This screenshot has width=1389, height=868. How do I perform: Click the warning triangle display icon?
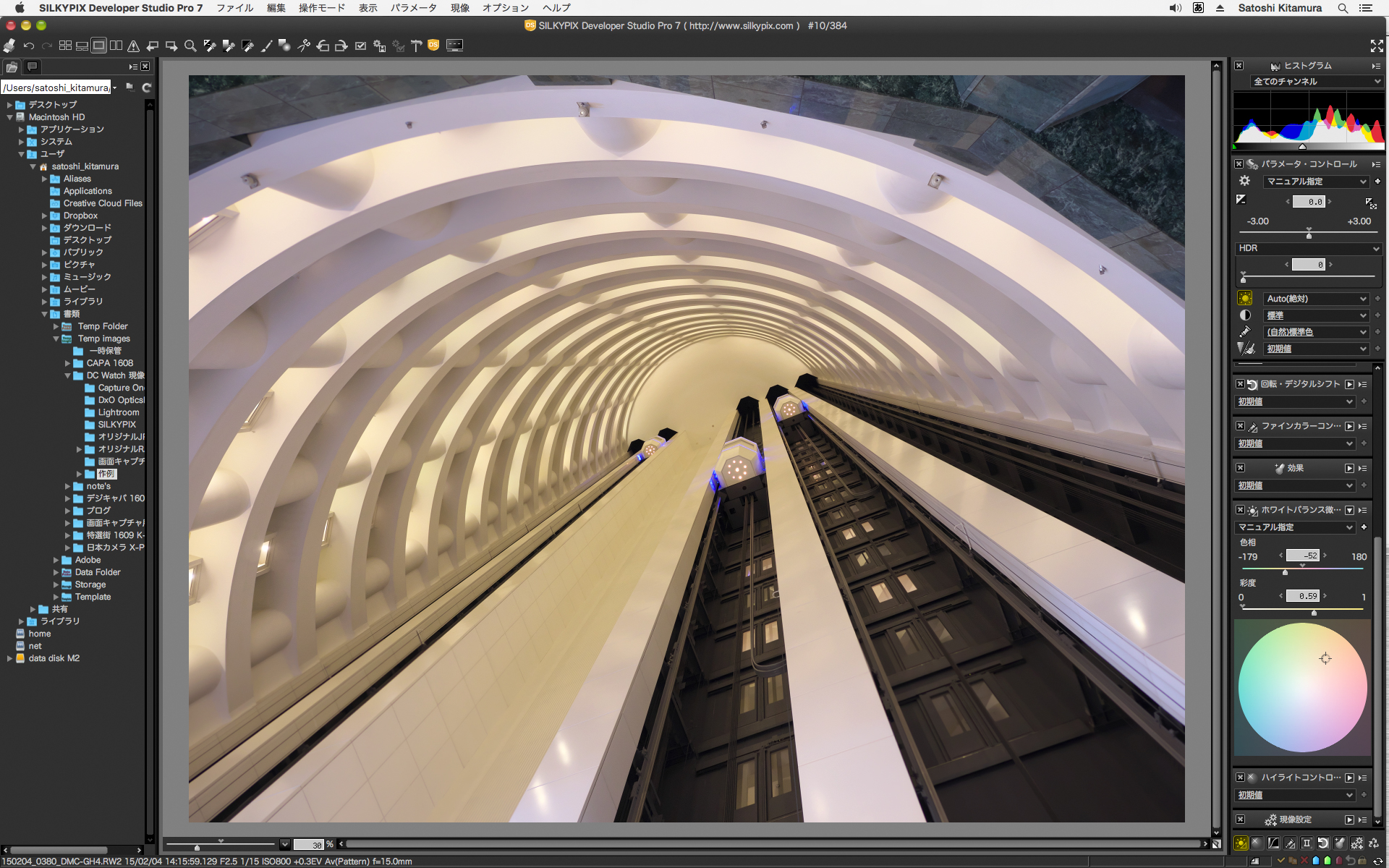(x=133, y=46)
